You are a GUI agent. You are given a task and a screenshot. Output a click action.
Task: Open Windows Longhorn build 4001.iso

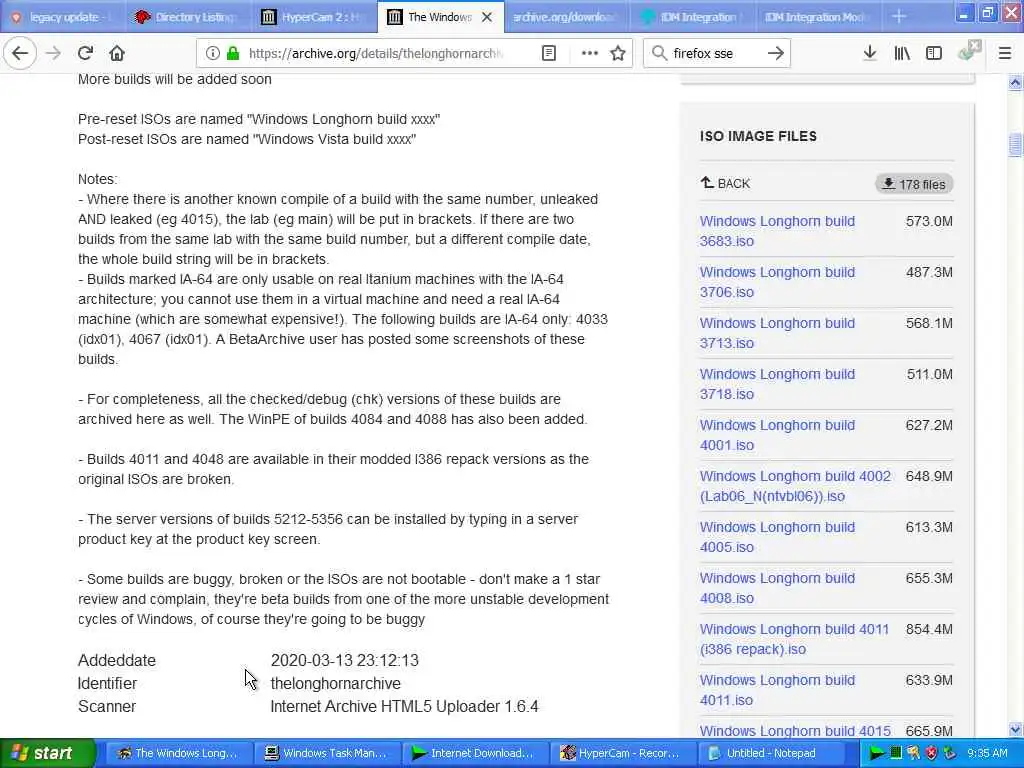[777, 435]
